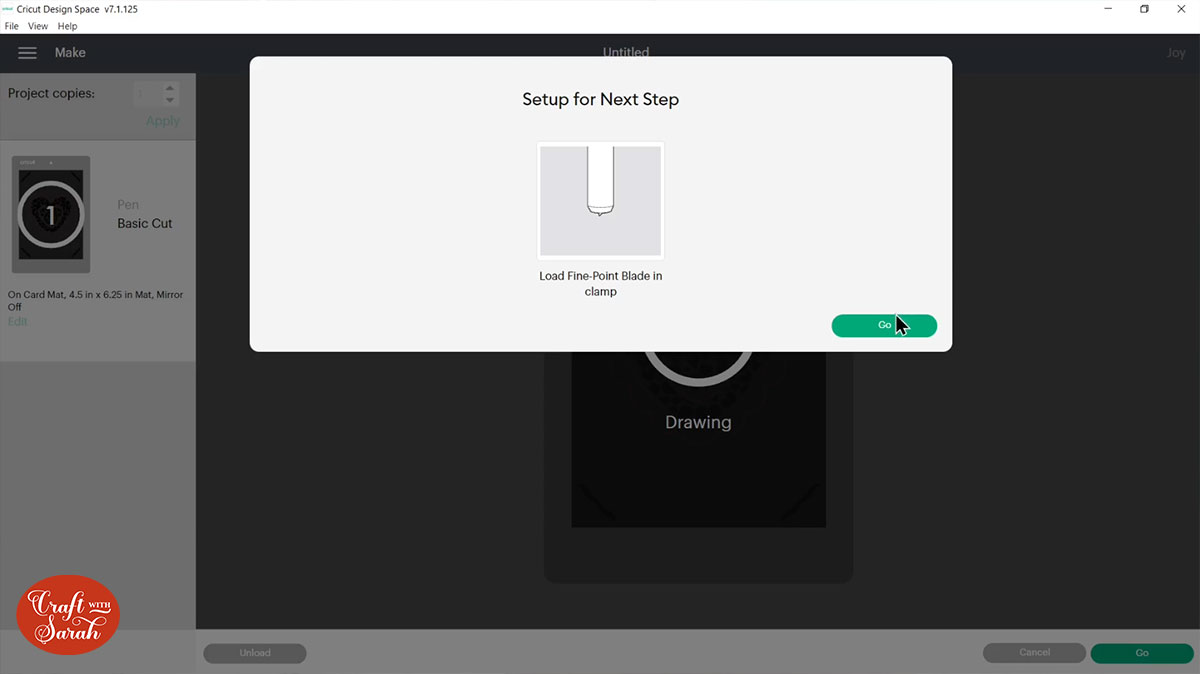Increase project copies with up arrow
The height and width of the screenshot is (674, 1200).
pos(170,88)
